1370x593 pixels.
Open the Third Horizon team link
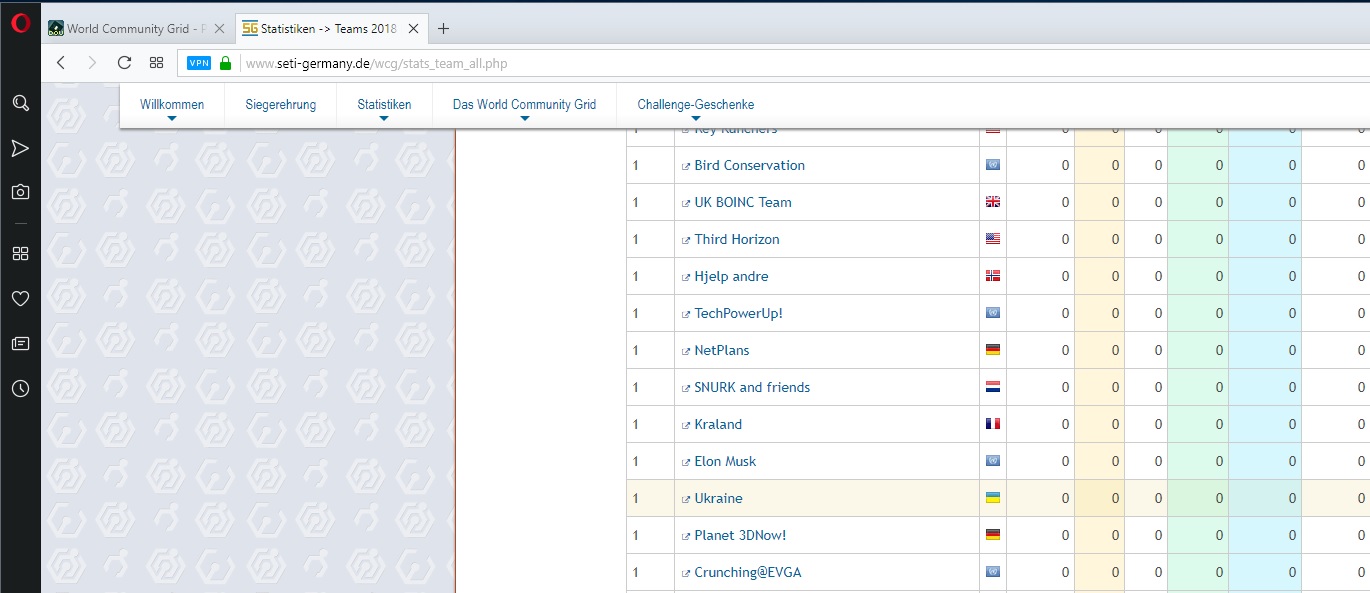point(737,239)
